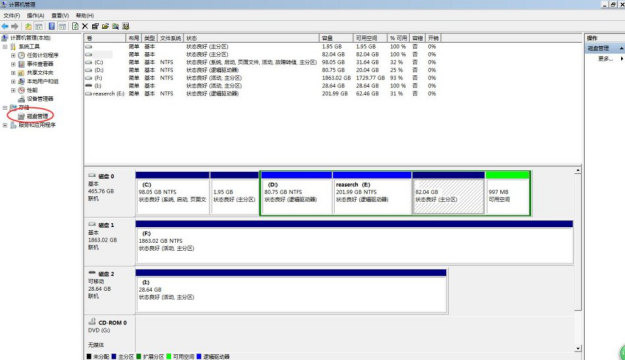Select the (C:) 98.05 GB NTFS partition block
Screen dimensions: 625x360
point(172,194)
